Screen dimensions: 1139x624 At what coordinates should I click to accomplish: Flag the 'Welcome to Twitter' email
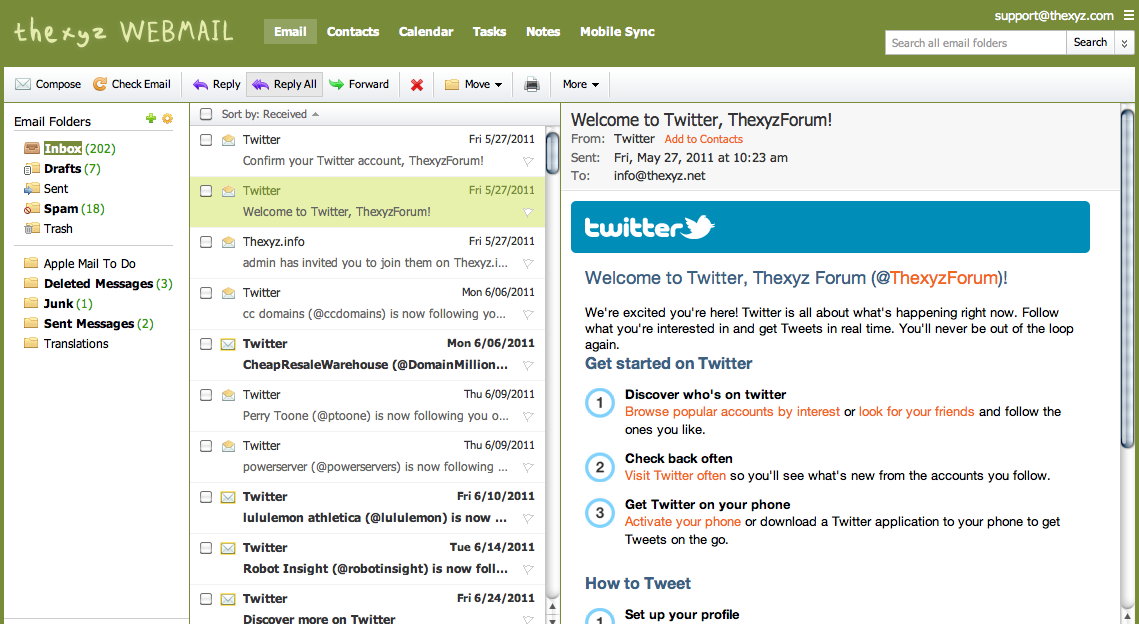[528, 212]
